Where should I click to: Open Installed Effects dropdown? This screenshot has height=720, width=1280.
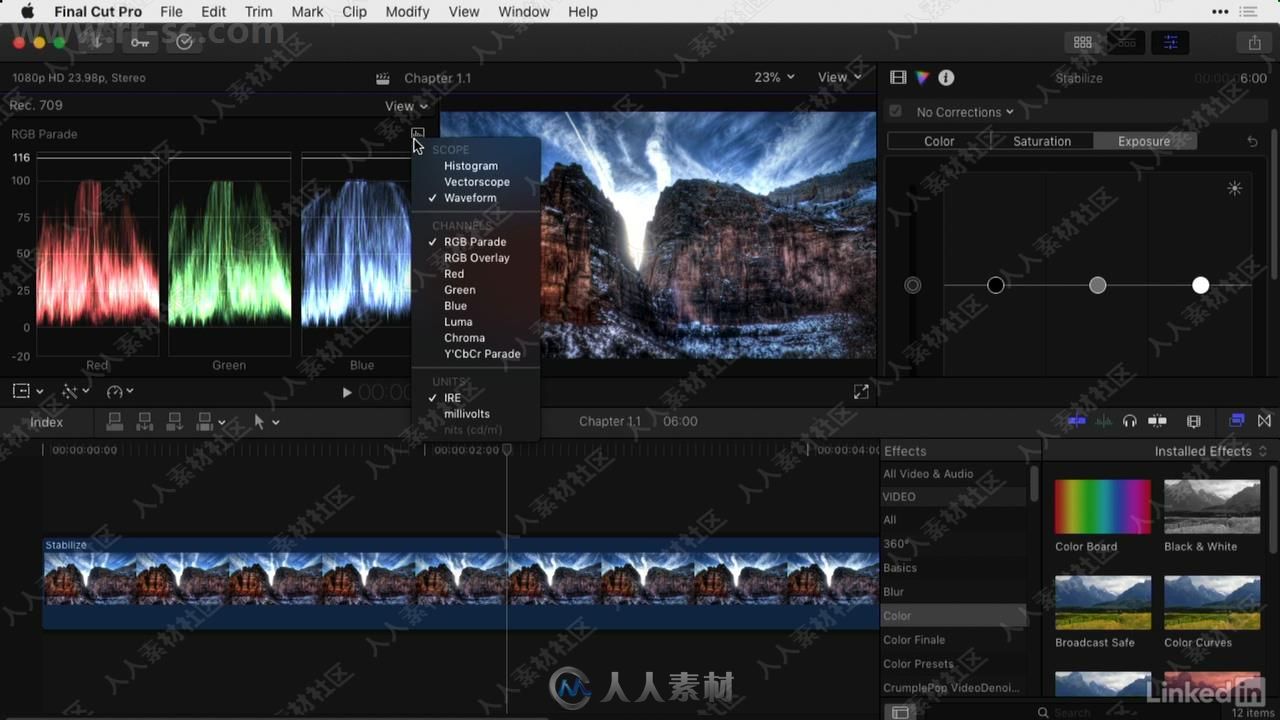[x=1210, y=451]
